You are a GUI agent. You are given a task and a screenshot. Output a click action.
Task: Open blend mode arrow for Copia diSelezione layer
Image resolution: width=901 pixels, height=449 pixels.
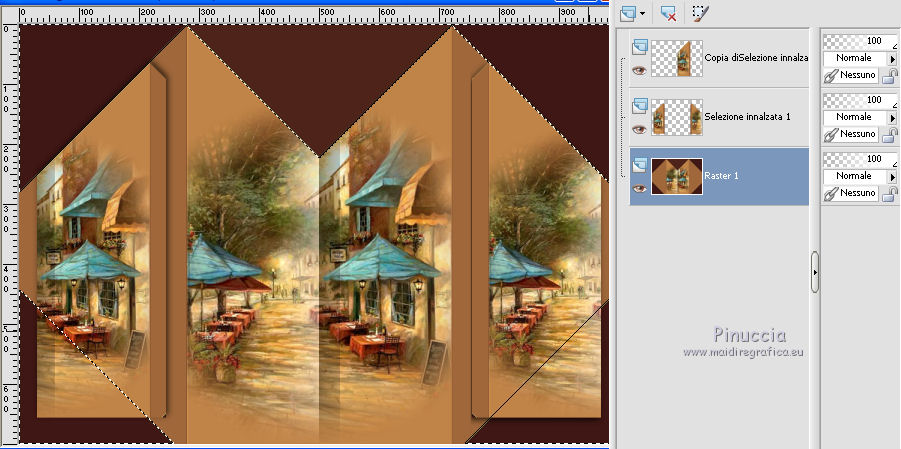pyautogui.click(x=892, y=59)
